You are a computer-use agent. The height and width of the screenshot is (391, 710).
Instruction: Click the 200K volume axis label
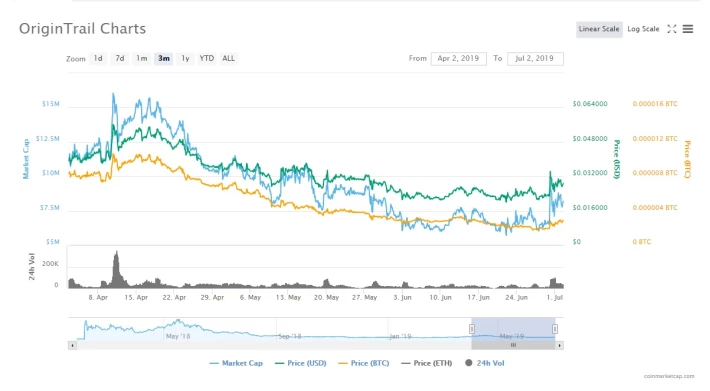tap(50, 264)
